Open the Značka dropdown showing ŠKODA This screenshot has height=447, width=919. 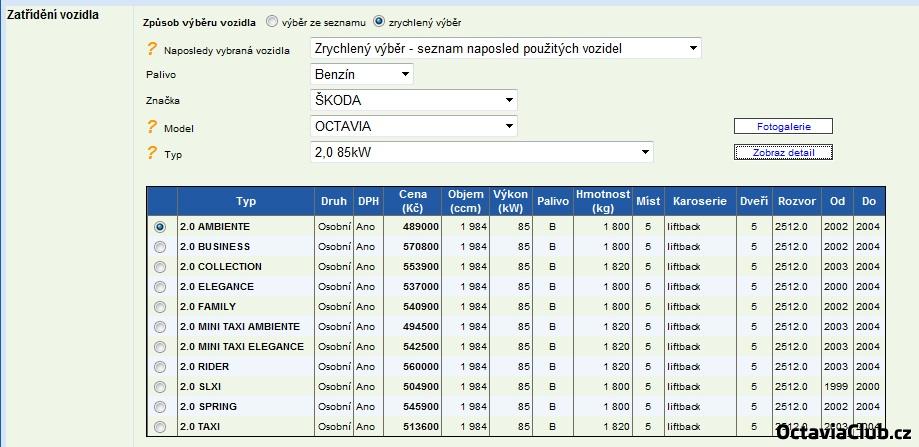(414, 100)
